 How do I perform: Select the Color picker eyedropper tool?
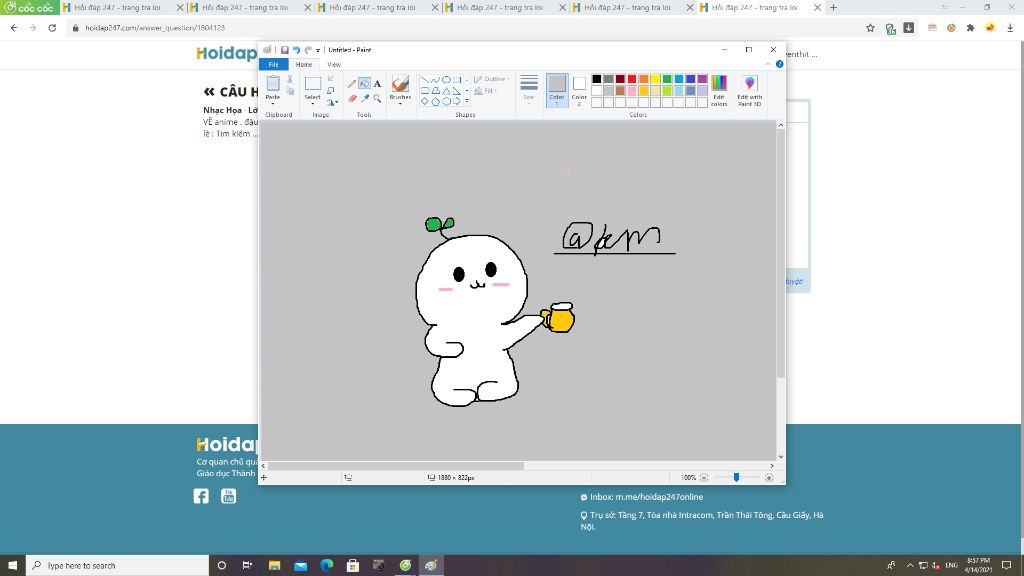tap(364, 99)
